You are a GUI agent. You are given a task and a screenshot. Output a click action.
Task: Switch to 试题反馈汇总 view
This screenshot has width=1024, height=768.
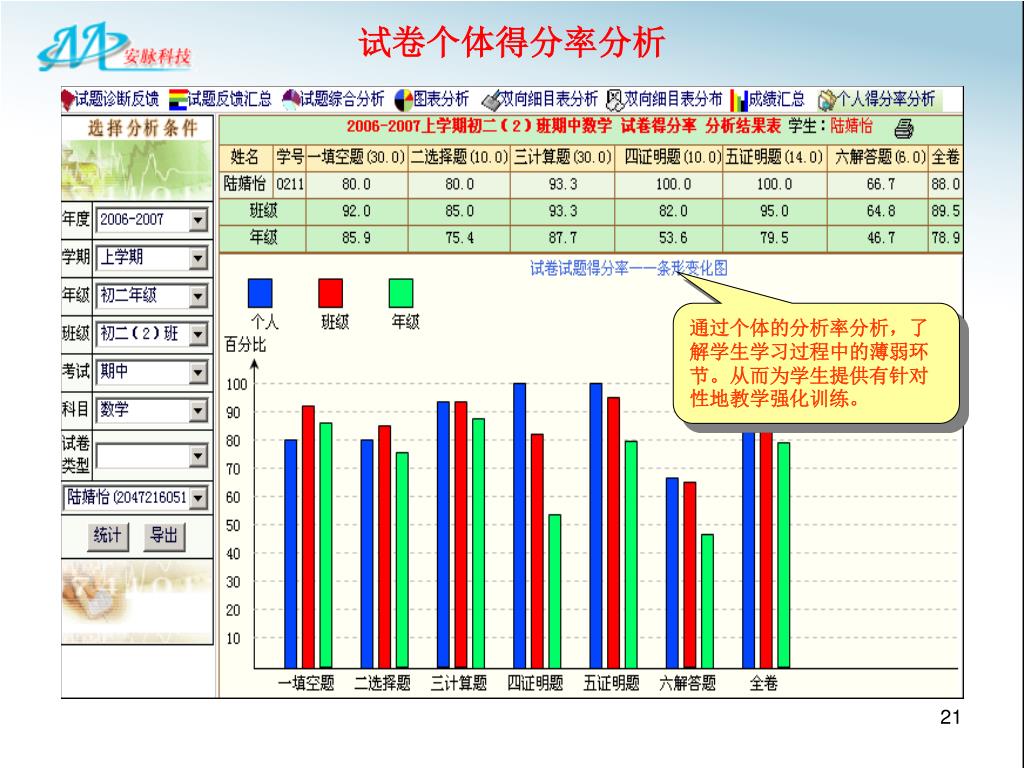click(230, 99)
